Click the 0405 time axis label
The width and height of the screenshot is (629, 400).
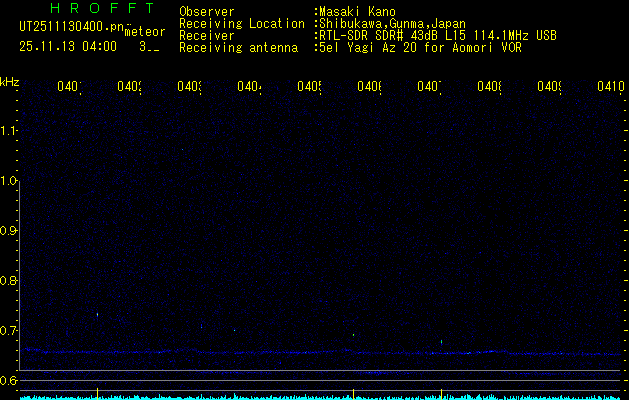309,86
